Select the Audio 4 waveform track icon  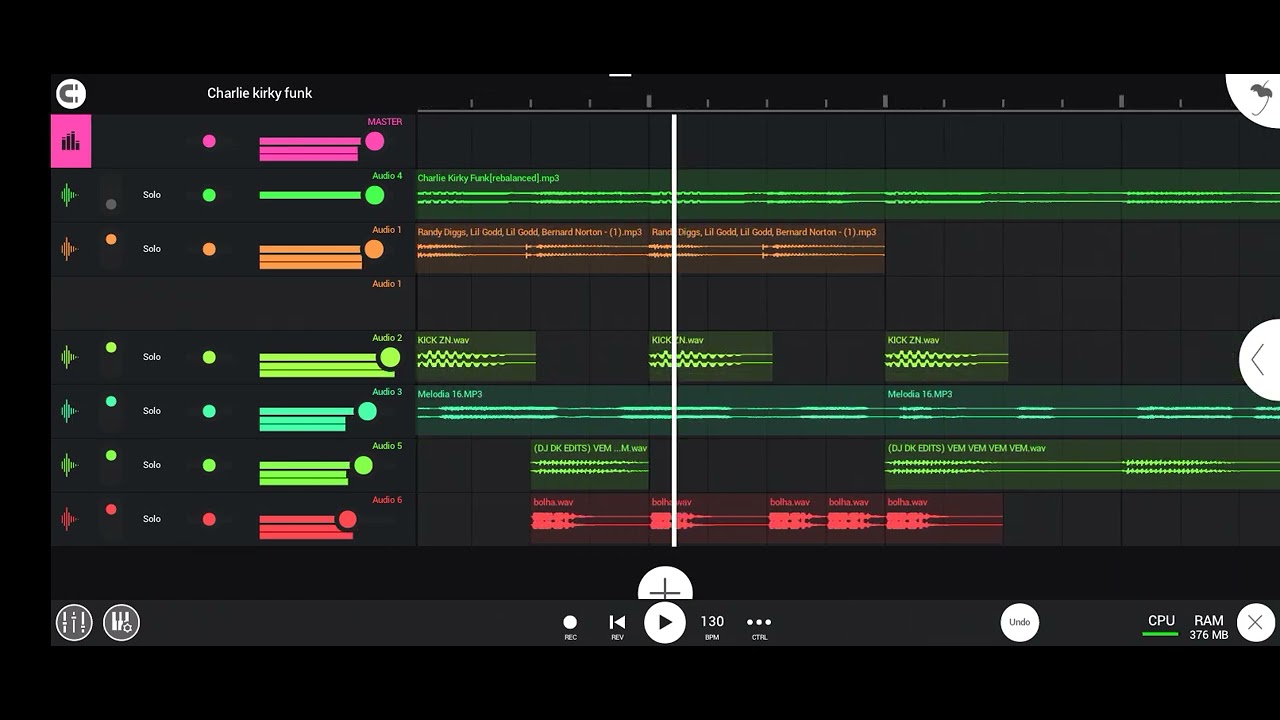(69, 195)
